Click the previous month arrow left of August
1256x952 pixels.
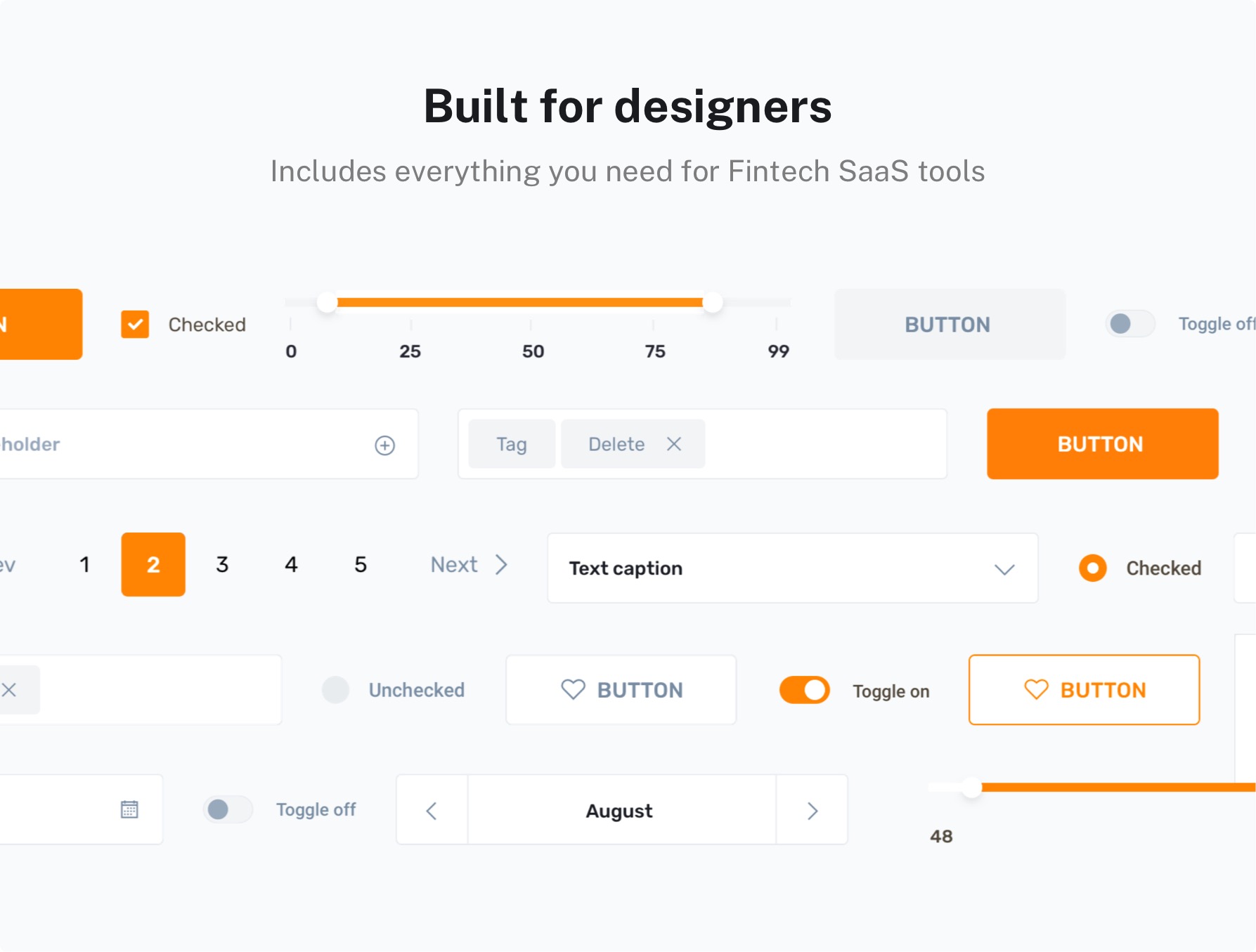point(432,811)
